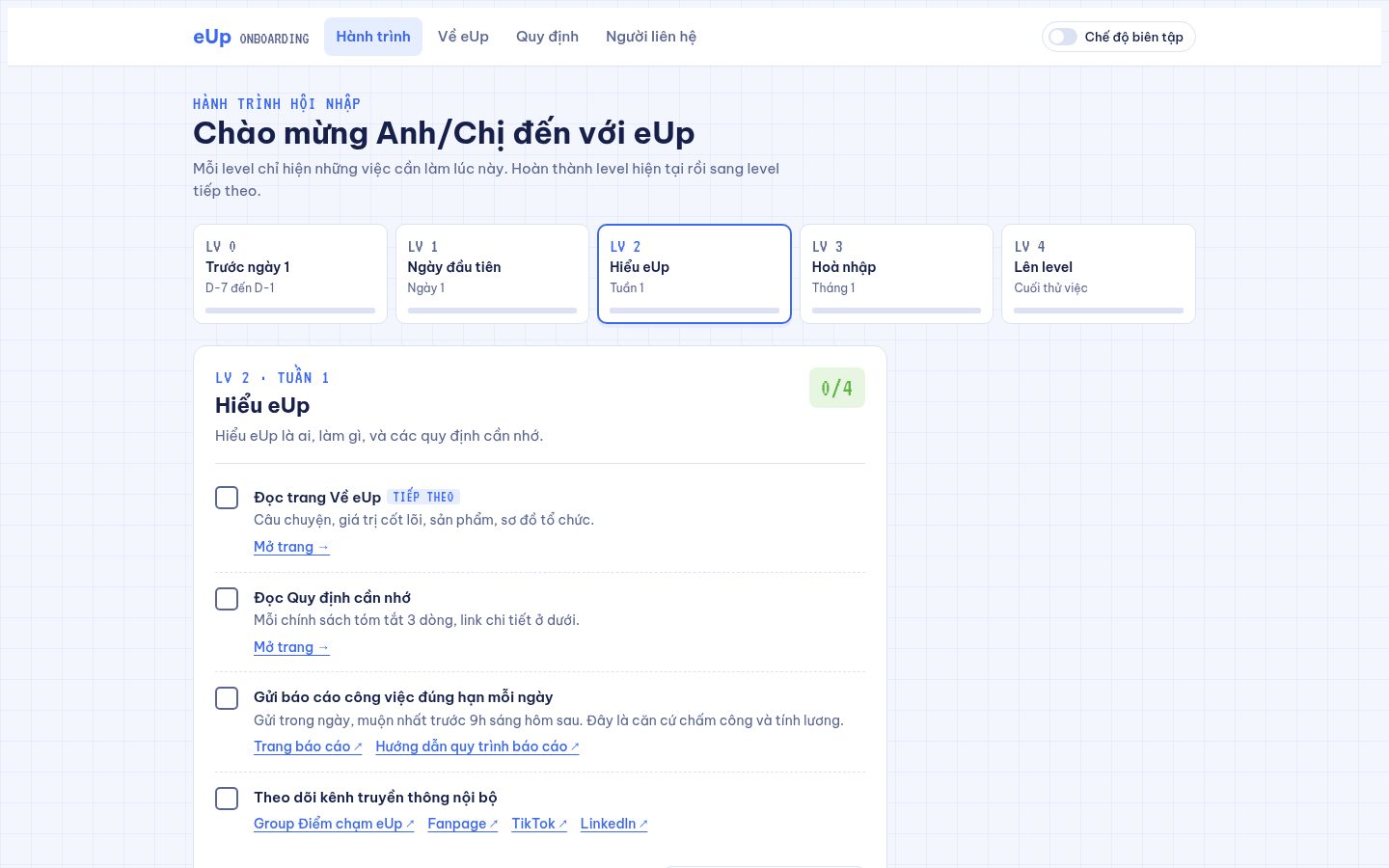Click Theo dõi kênh truyền thông nội bộ title

click(375, 798)
